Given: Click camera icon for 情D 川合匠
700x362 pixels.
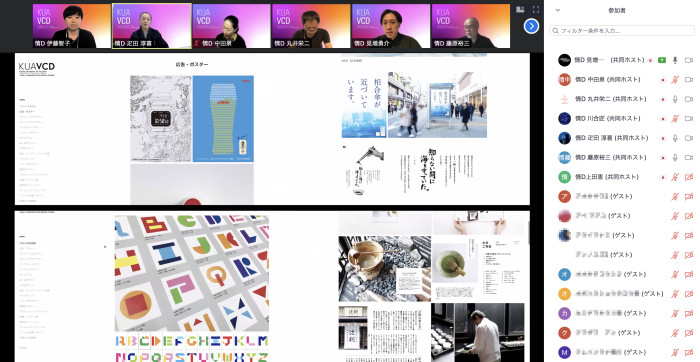Looking at the screenshot, I should point(689,118).
